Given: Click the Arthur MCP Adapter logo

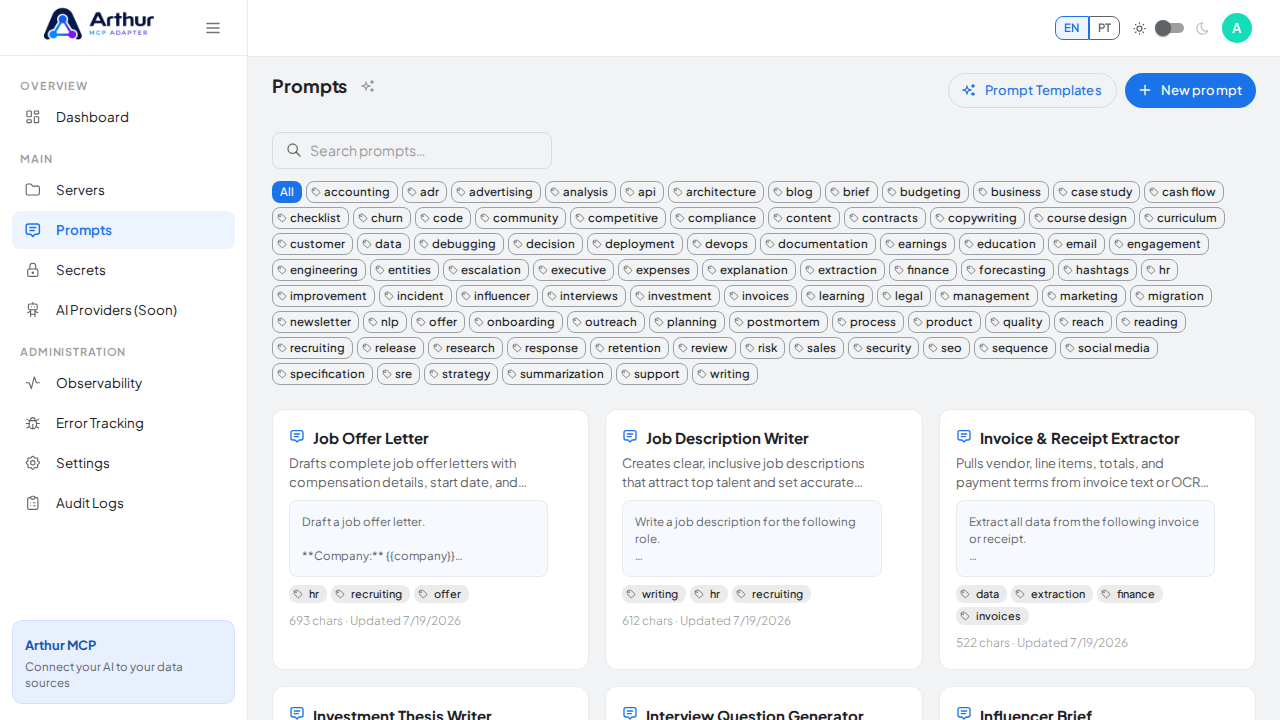Looking at the screenshot, I should (x=98, y=24).
